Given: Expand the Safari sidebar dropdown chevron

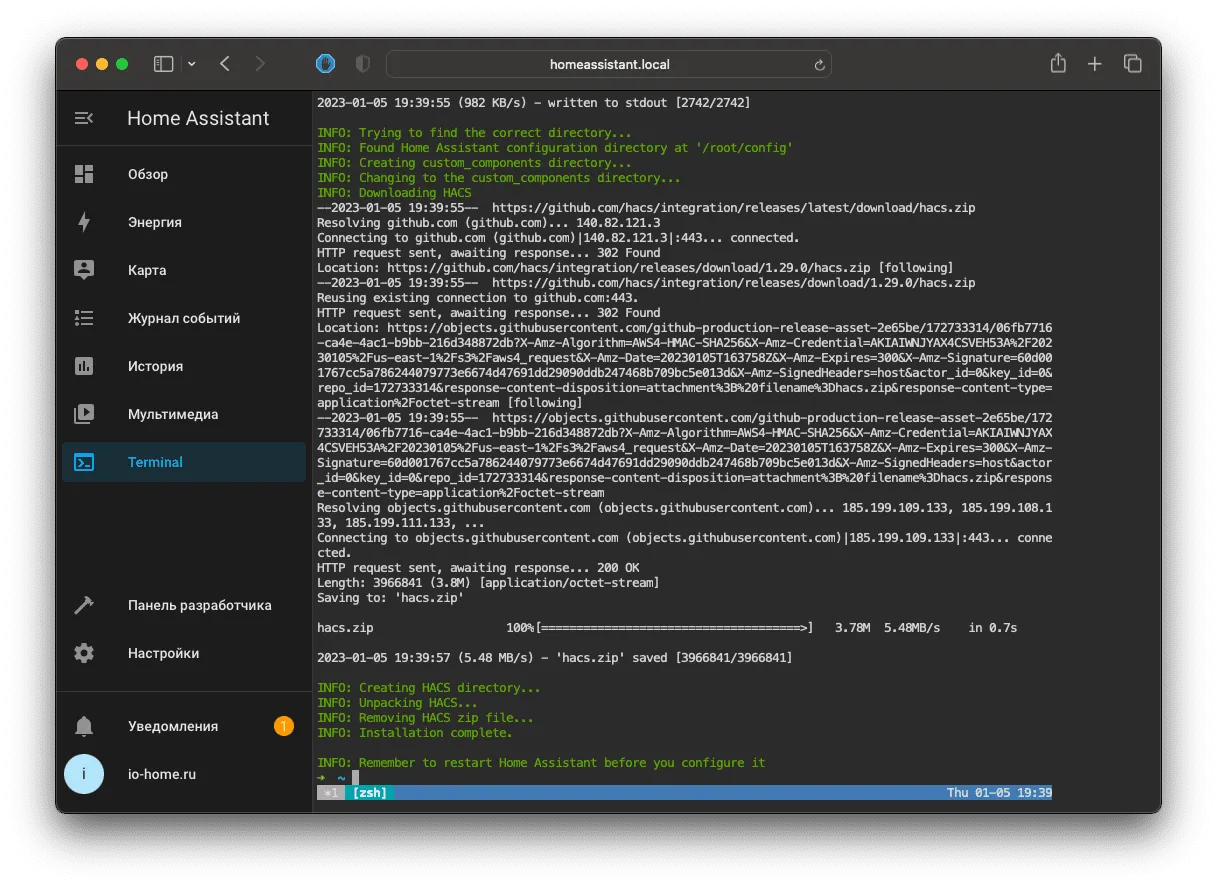Looking at the screenshot, I should [192, 64].
